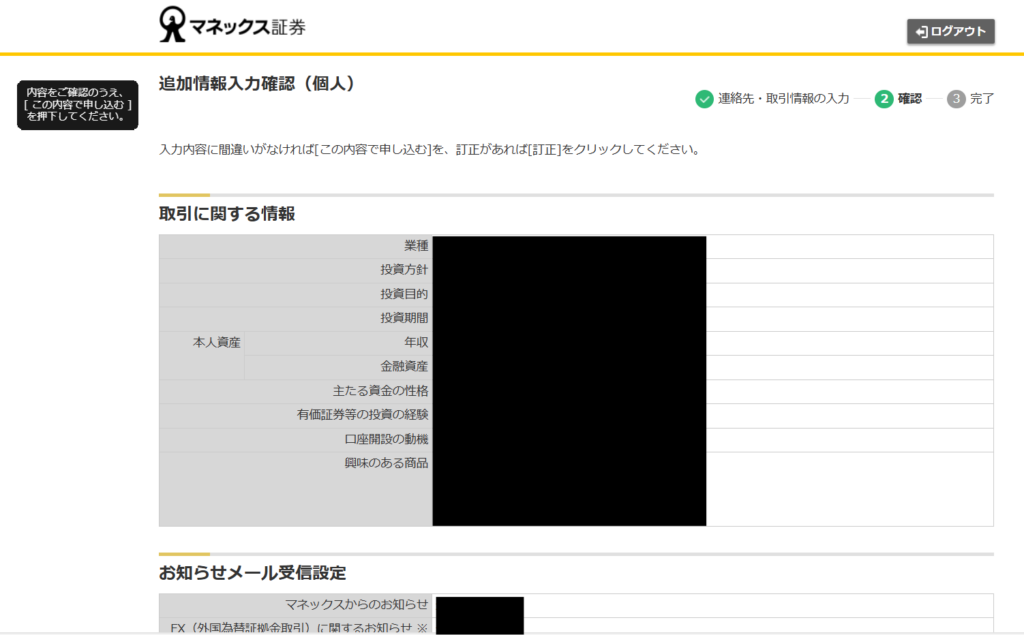
Task: Click the gray step 3 circle
Action: pos(956,99)
